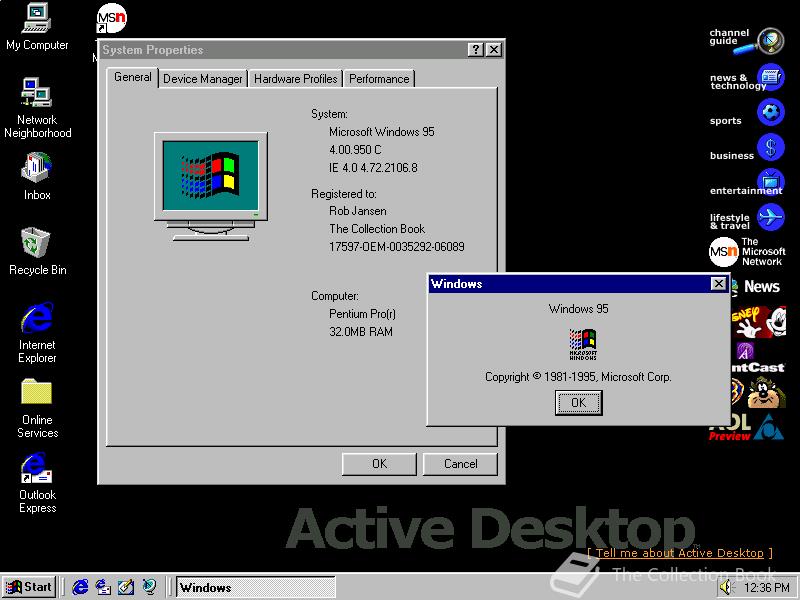Click the monitor image in System Properties
Viewport: 800px width, 600px height.
[x=211, y=186]
